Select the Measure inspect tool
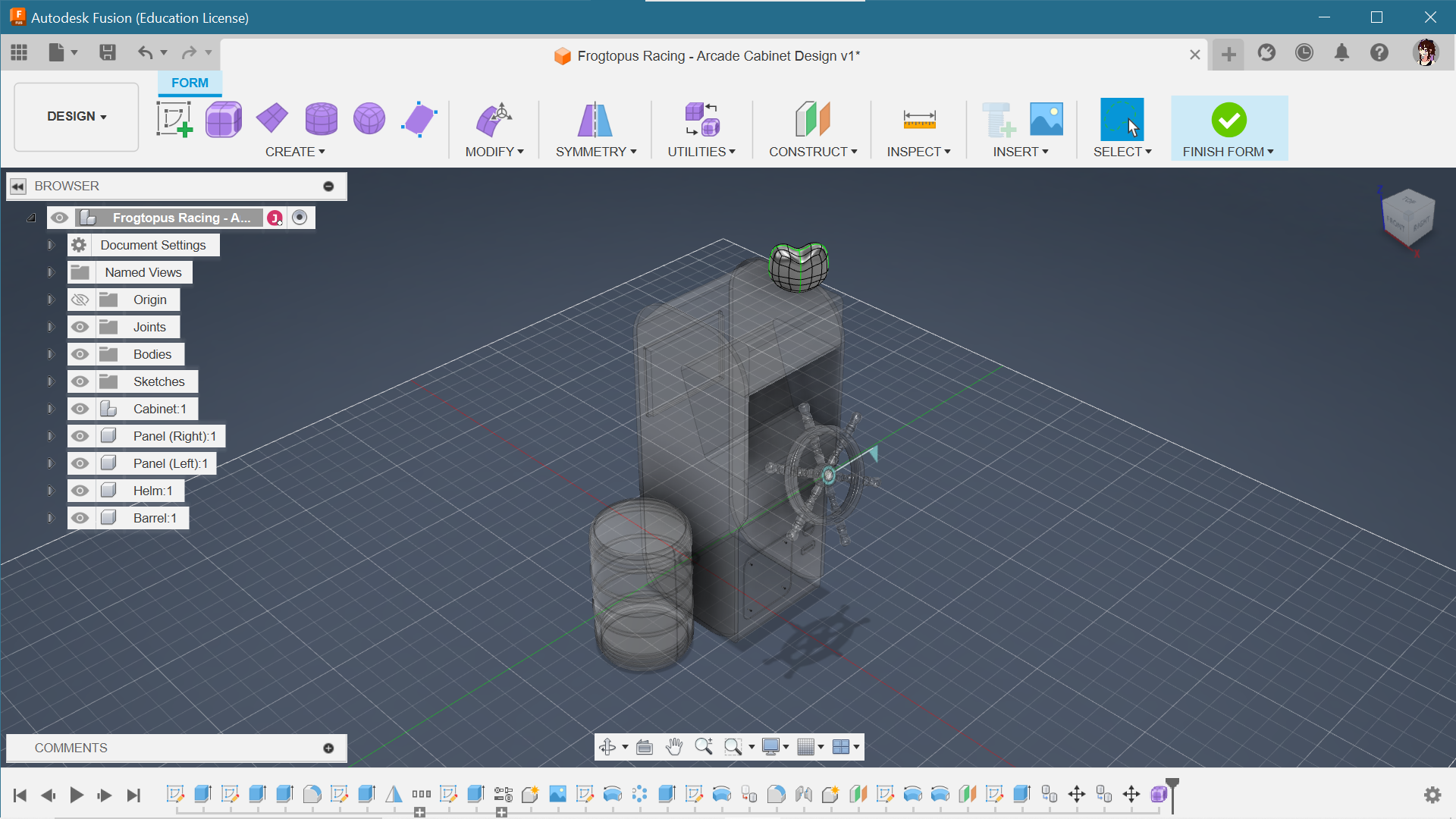 click(919, 119)
